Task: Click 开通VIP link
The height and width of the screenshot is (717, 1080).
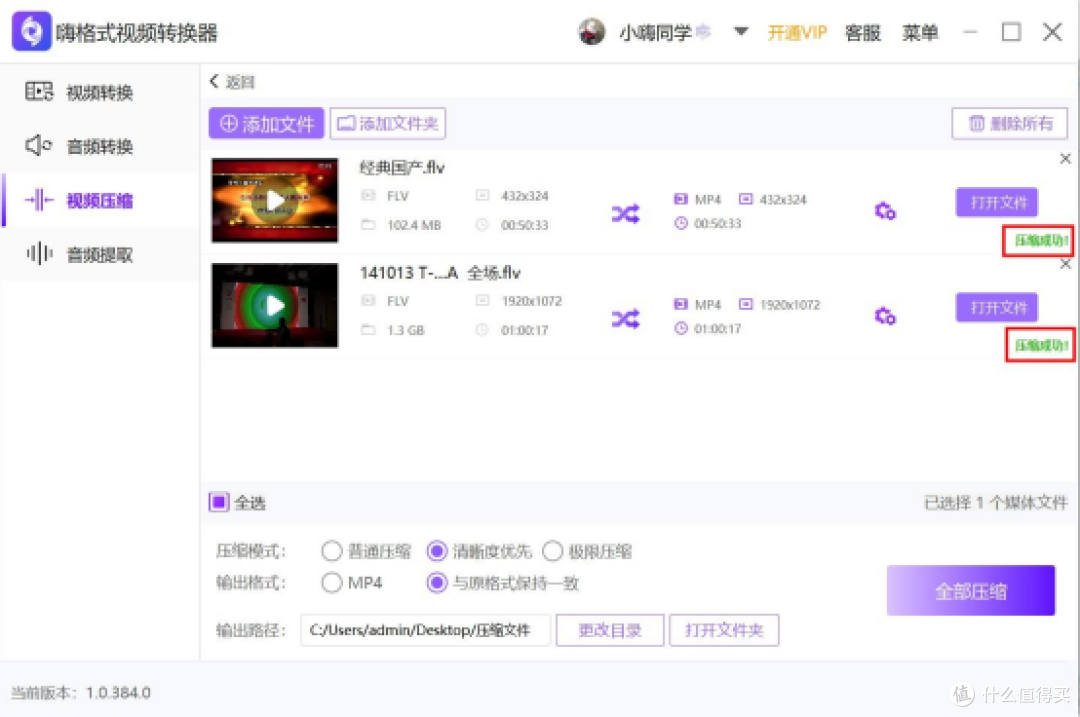Action: click(796, 32)
